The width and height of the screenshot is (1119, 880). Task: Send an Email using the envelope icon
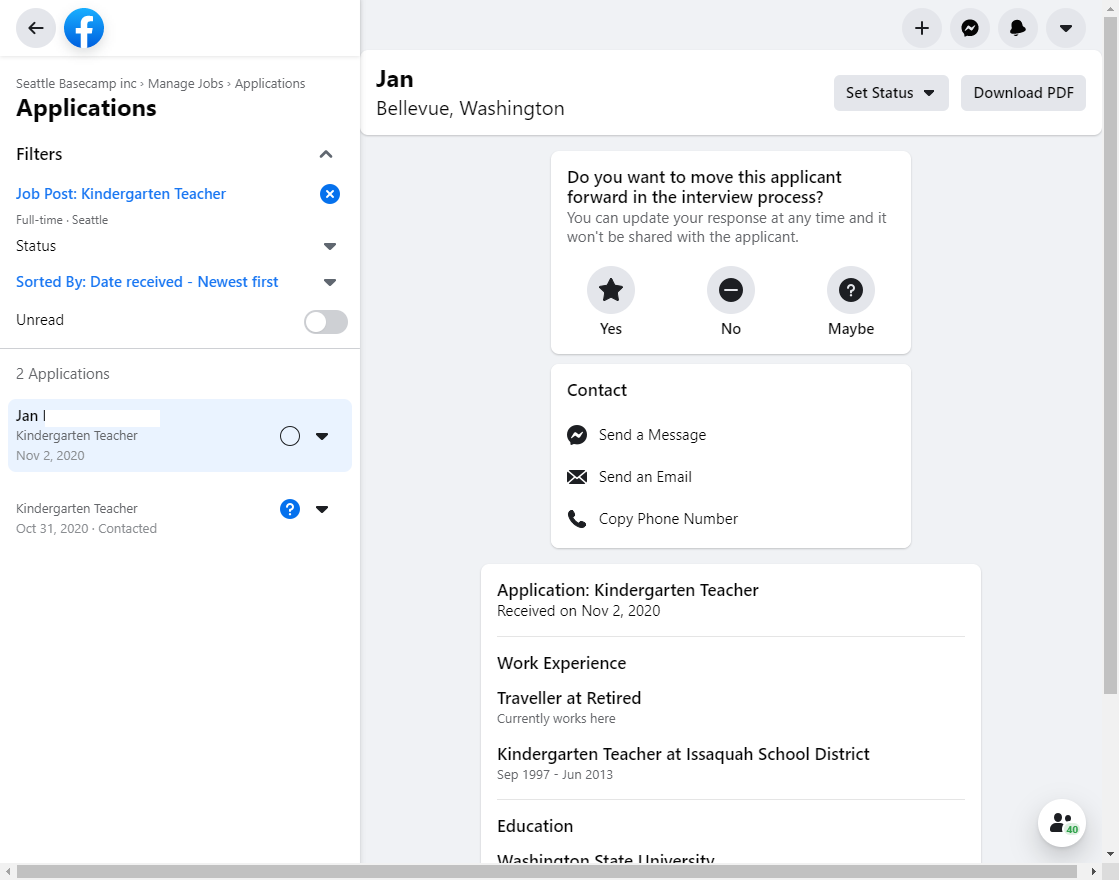[577, 477]
